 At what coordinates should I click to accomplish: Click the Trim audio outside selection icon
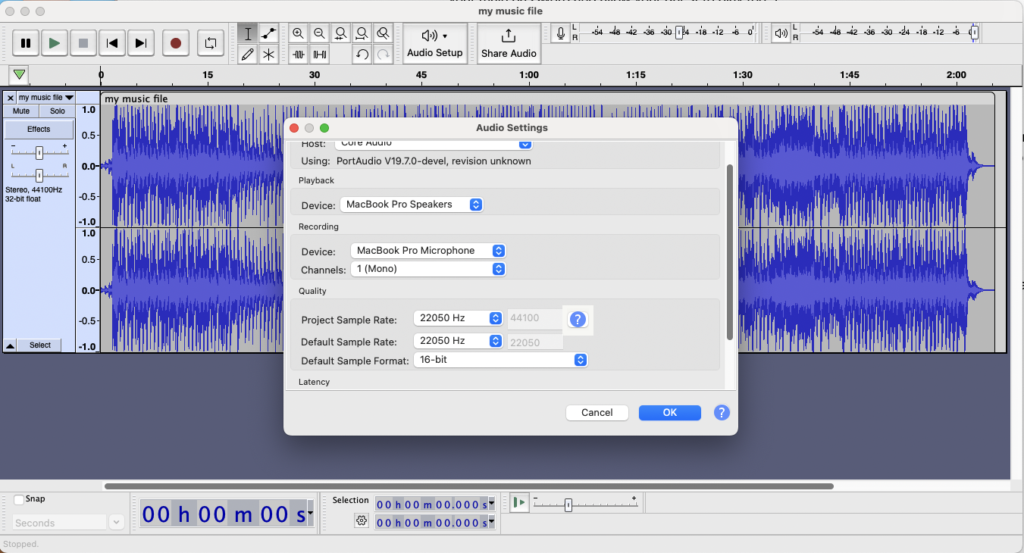point(298,54)
